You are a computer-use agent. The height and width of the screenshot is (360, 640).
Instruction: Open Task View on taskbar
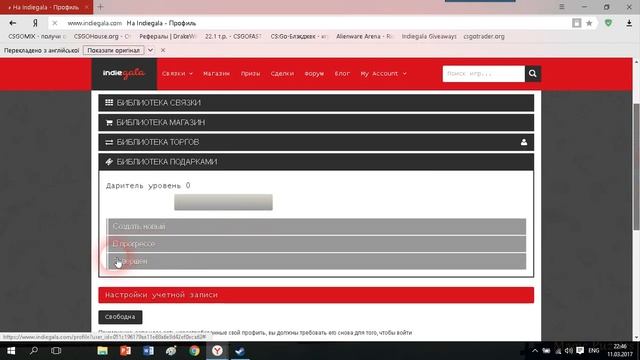pos(56,351)
